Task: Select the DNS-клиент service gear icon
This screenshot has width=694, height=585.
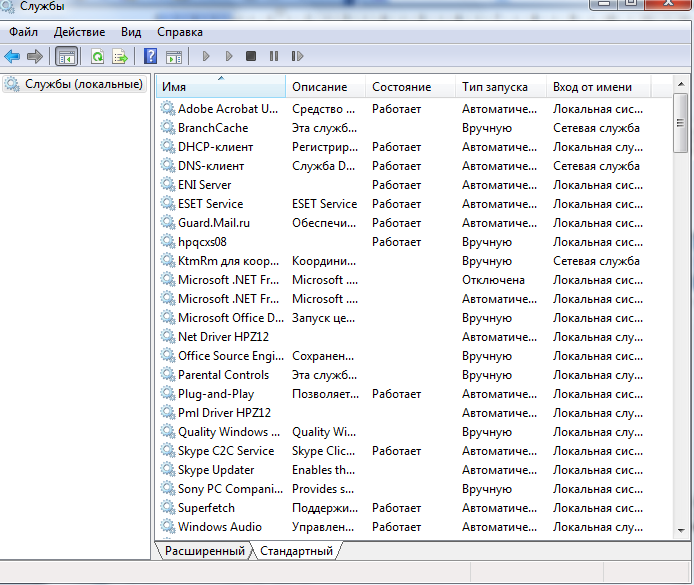Action: point(168,165)
